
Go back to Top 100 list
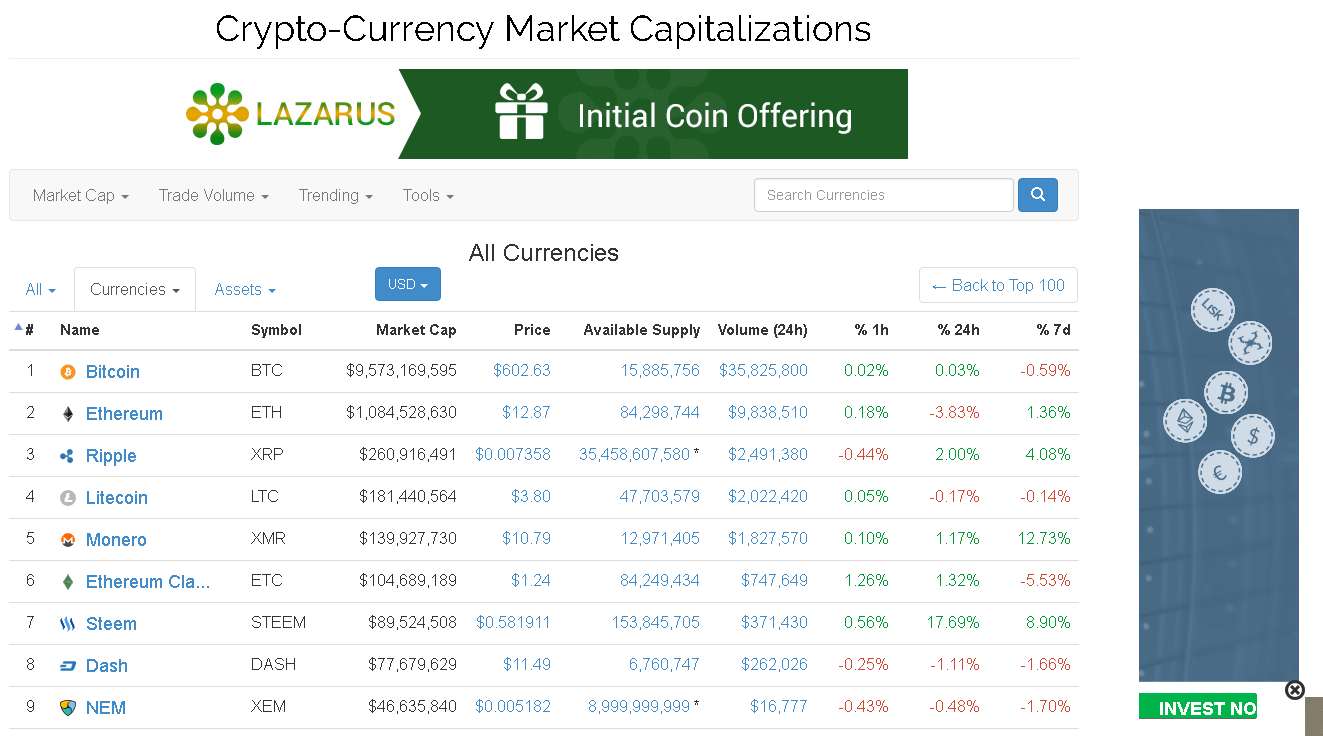point(998,285)
